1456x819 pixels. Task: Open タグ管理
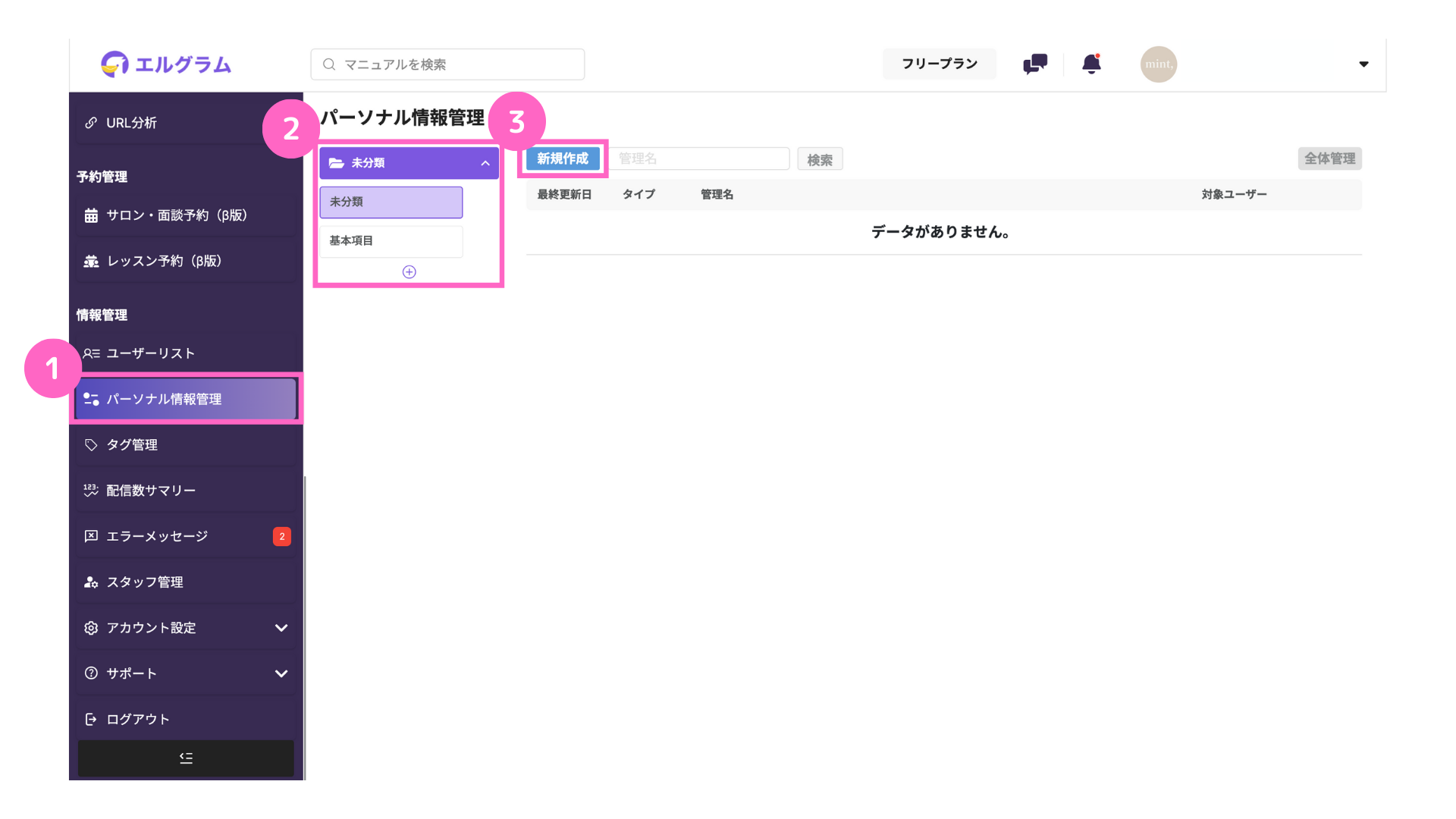point(186,445)
